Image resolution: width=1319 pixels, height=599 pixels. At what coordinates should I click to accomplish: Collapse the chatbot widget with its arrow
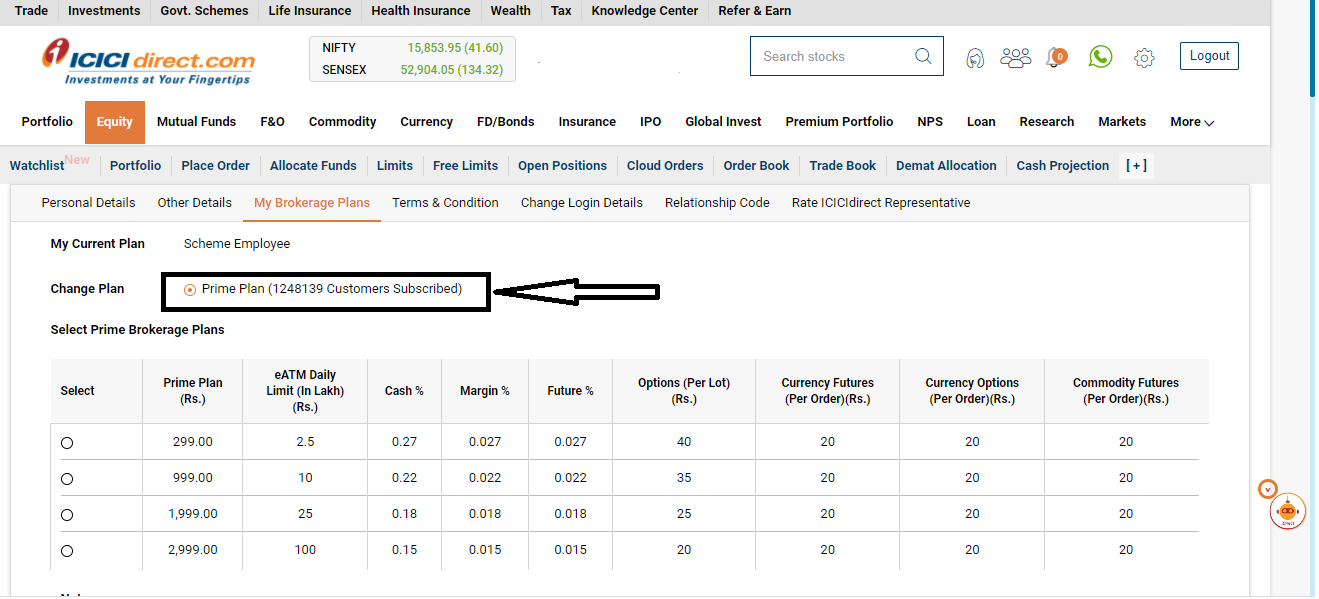(x=1268, y=489)
